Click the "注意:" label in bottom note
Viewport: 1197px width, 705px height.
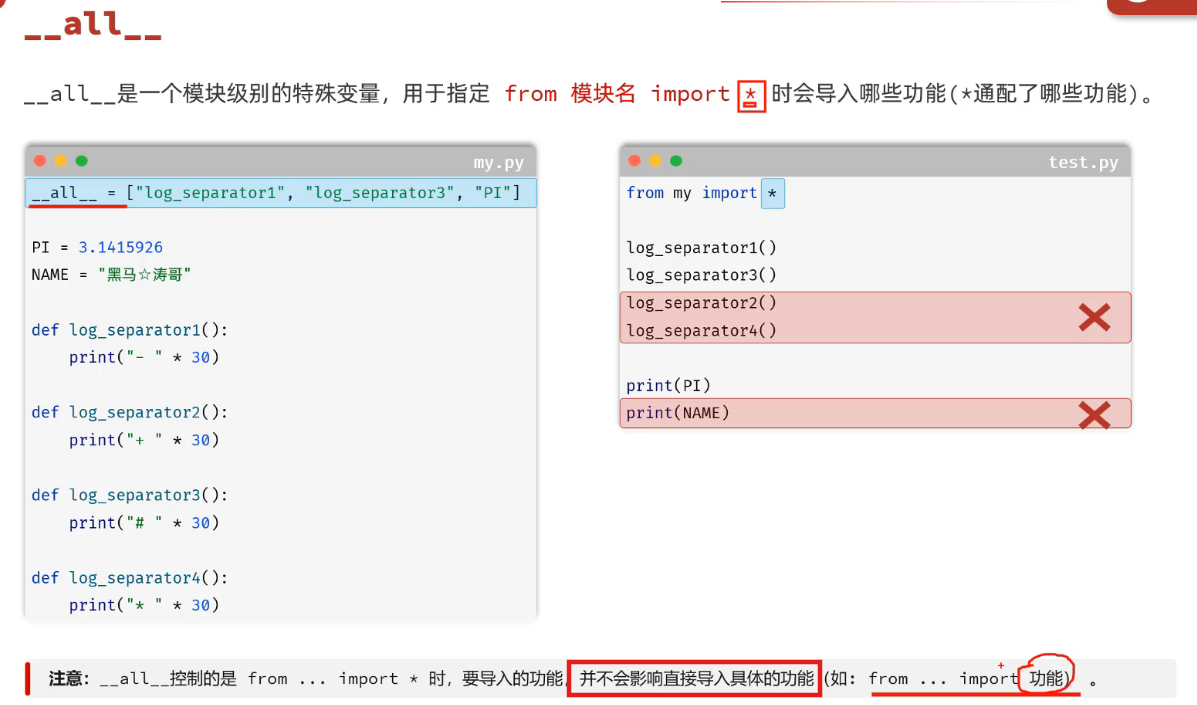[69, 678]
